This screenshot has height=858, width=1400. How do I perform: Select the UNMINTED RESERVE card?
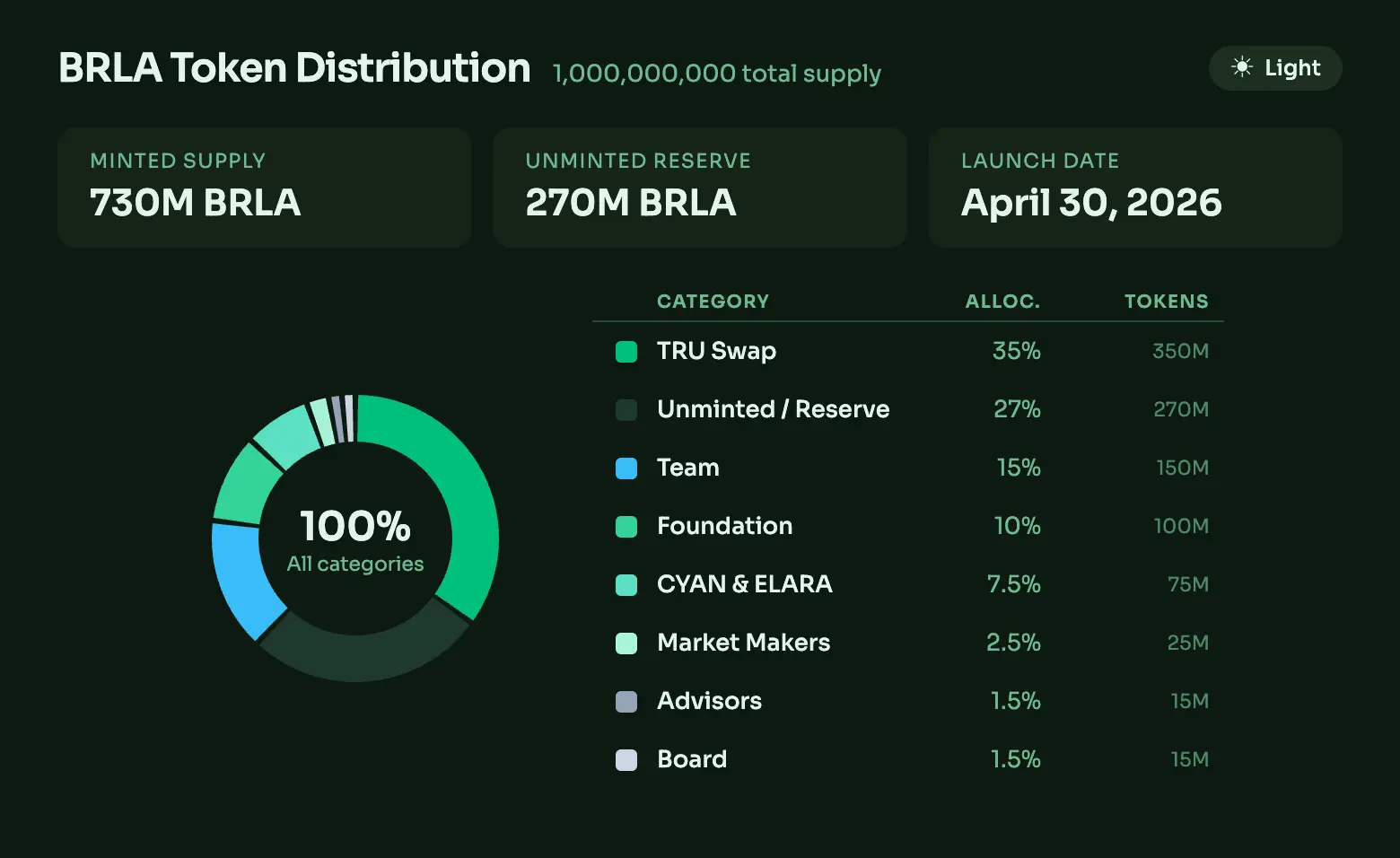[699, 187]
